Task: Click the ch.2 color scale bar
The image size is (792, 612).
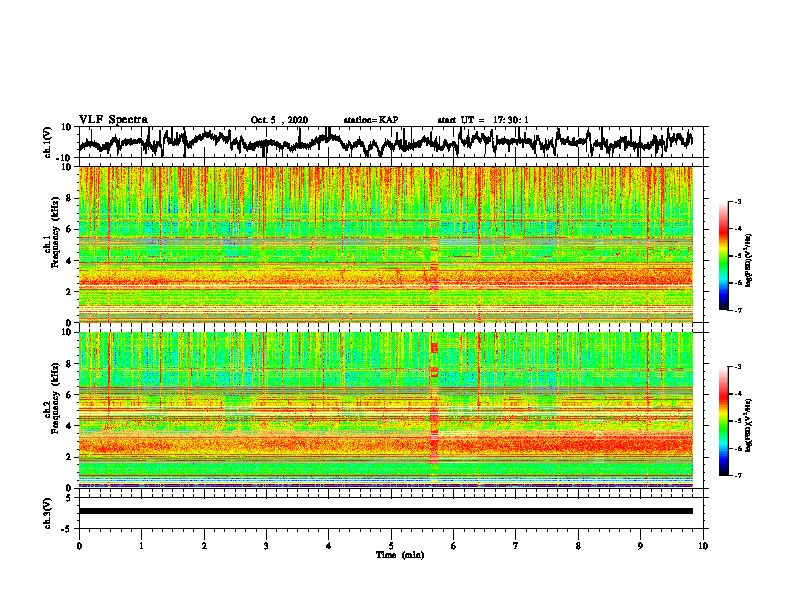Action: click(x=723, y=421)
